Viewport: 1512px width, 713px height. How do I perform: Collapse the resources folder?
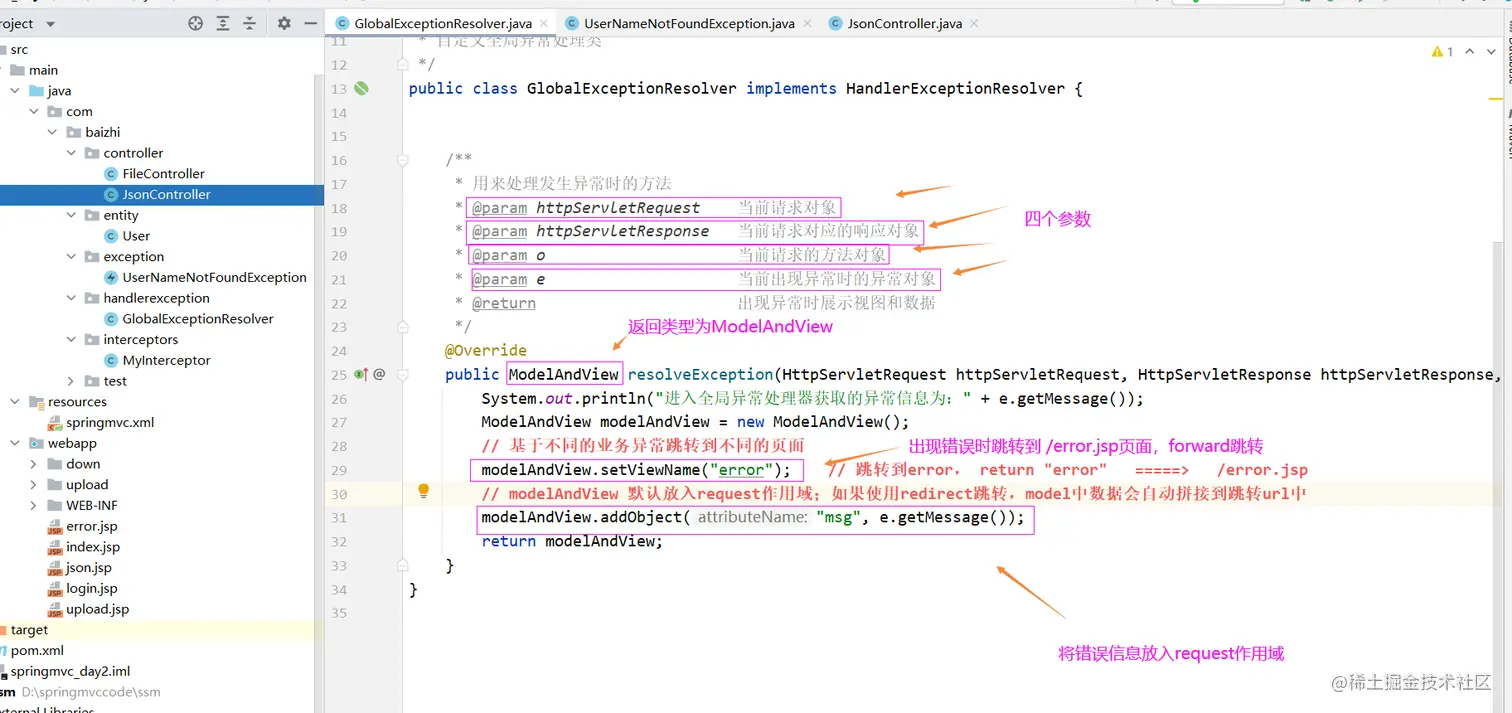click(x=15, y=402)
